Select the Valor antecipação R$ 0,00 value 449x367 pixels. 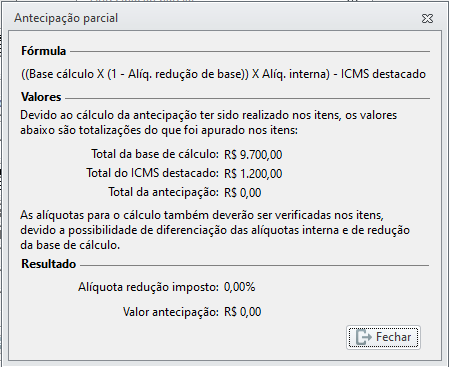click(242, 312)
